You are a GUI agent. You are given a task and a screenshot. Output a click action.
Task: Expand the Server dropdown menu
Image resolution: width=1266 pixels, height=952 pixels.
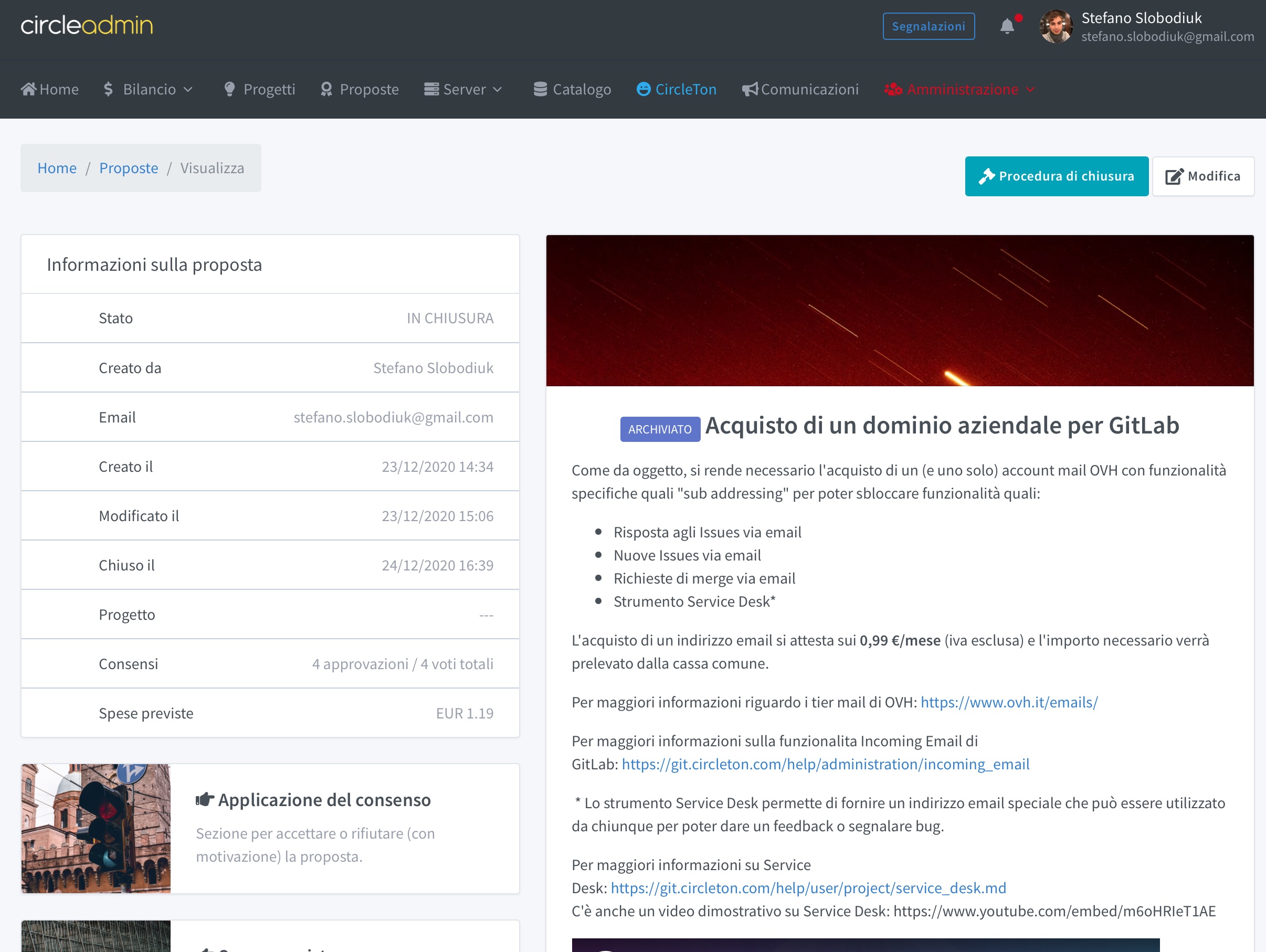point(463,89)
